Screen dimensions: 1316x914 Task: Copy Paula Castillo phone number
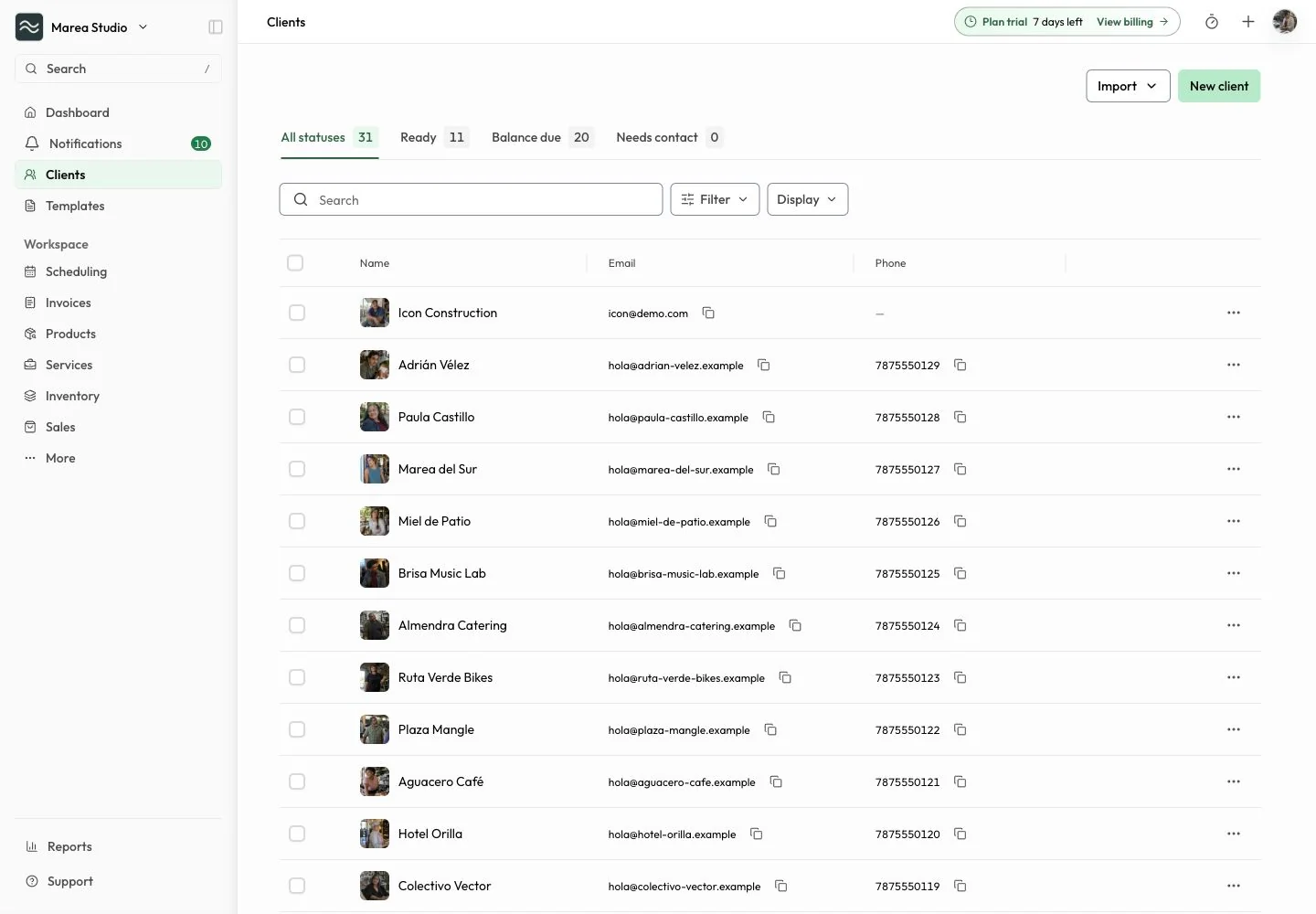click(x=960, y=417)
